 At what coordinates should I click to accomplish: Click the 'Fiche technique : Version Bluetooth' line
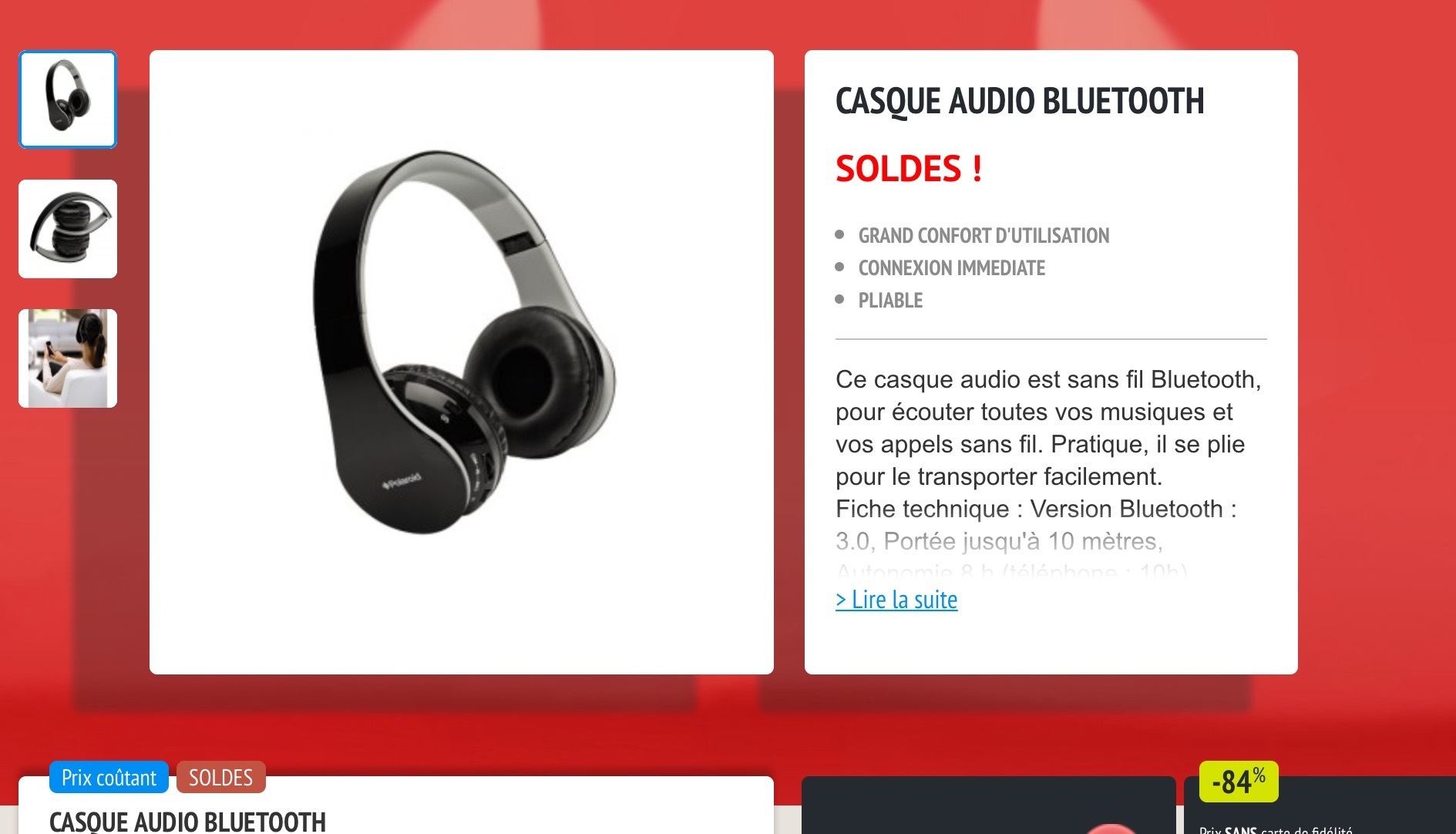1036,509
